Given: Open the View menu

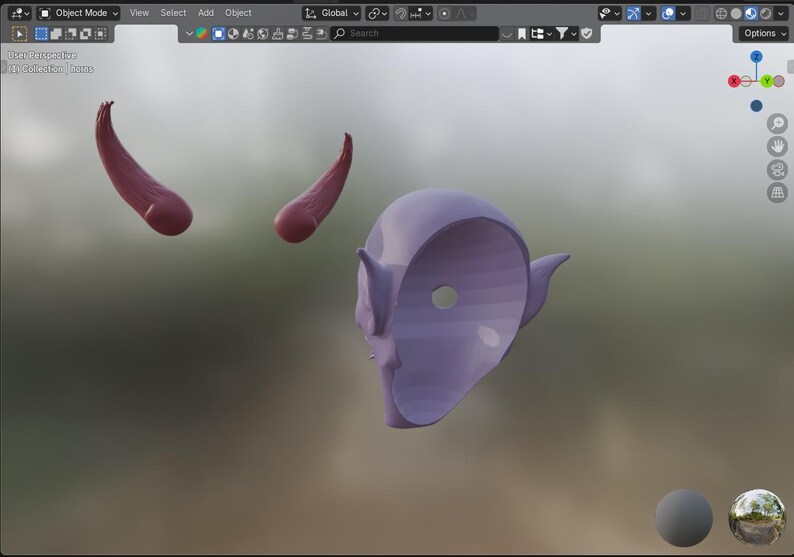Looking at the screenshot, I should click(x=139, y=13).
